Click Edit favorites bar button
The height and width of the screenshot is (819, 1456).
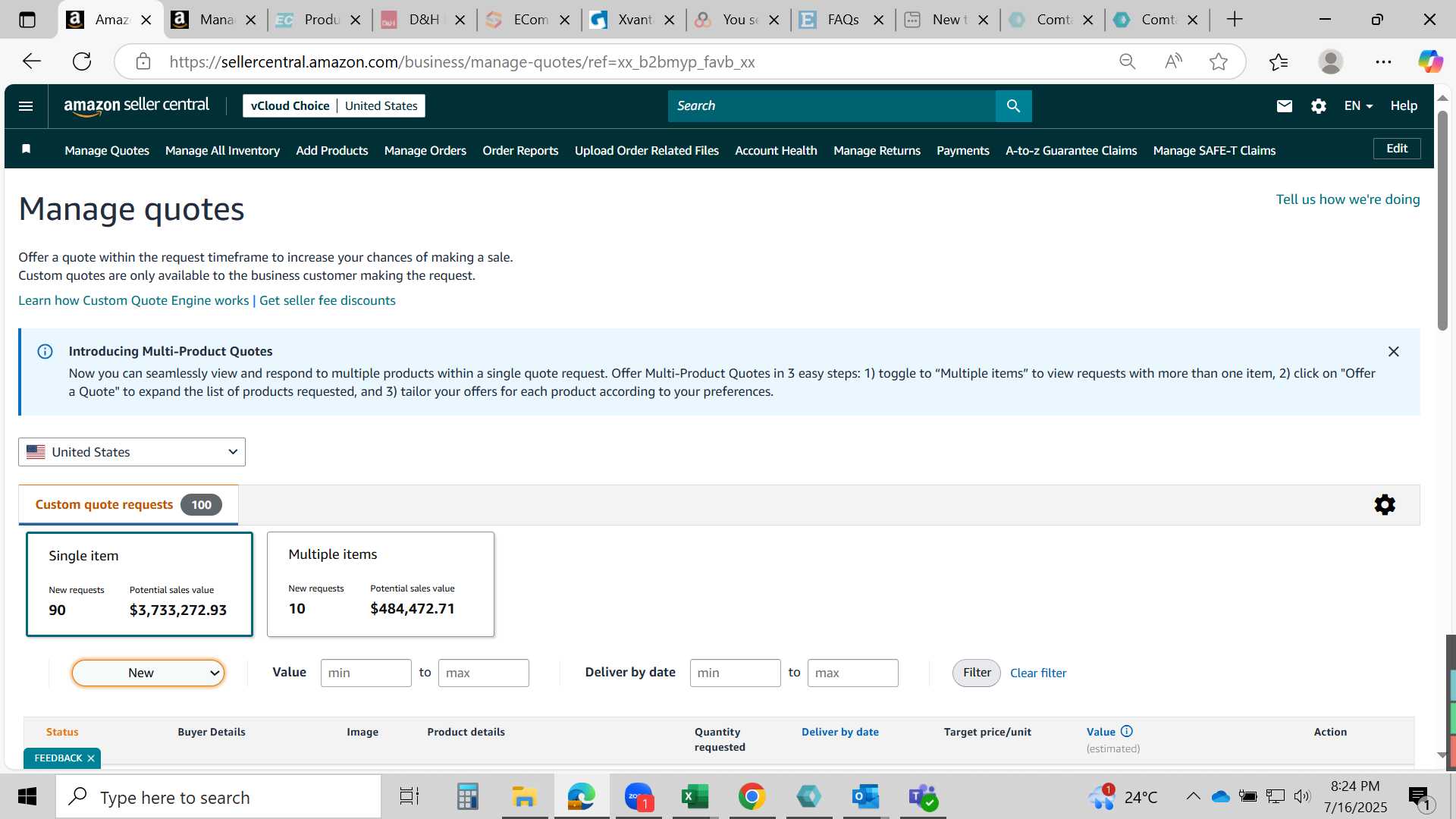coord(1397,149)
